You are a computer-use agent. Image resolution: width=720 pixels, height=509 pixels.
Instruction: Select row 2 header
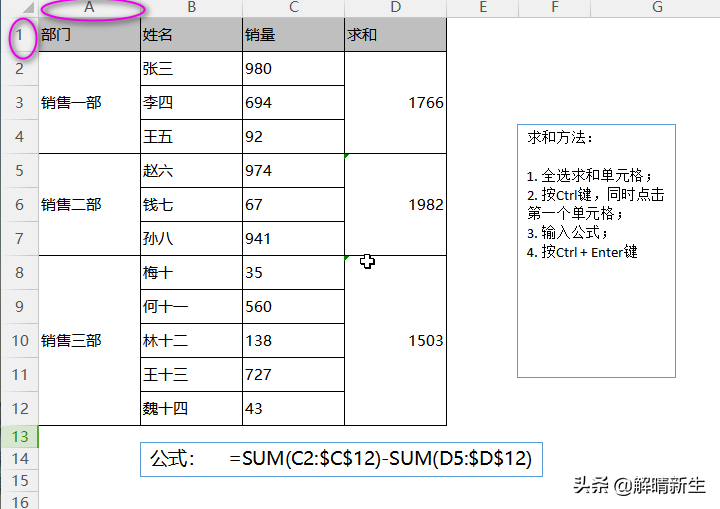click(x=20, y=68)
